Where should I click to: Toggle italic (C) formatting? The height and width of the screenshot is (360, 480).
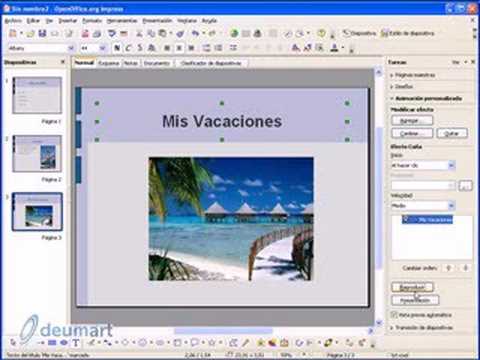[128, 48]
